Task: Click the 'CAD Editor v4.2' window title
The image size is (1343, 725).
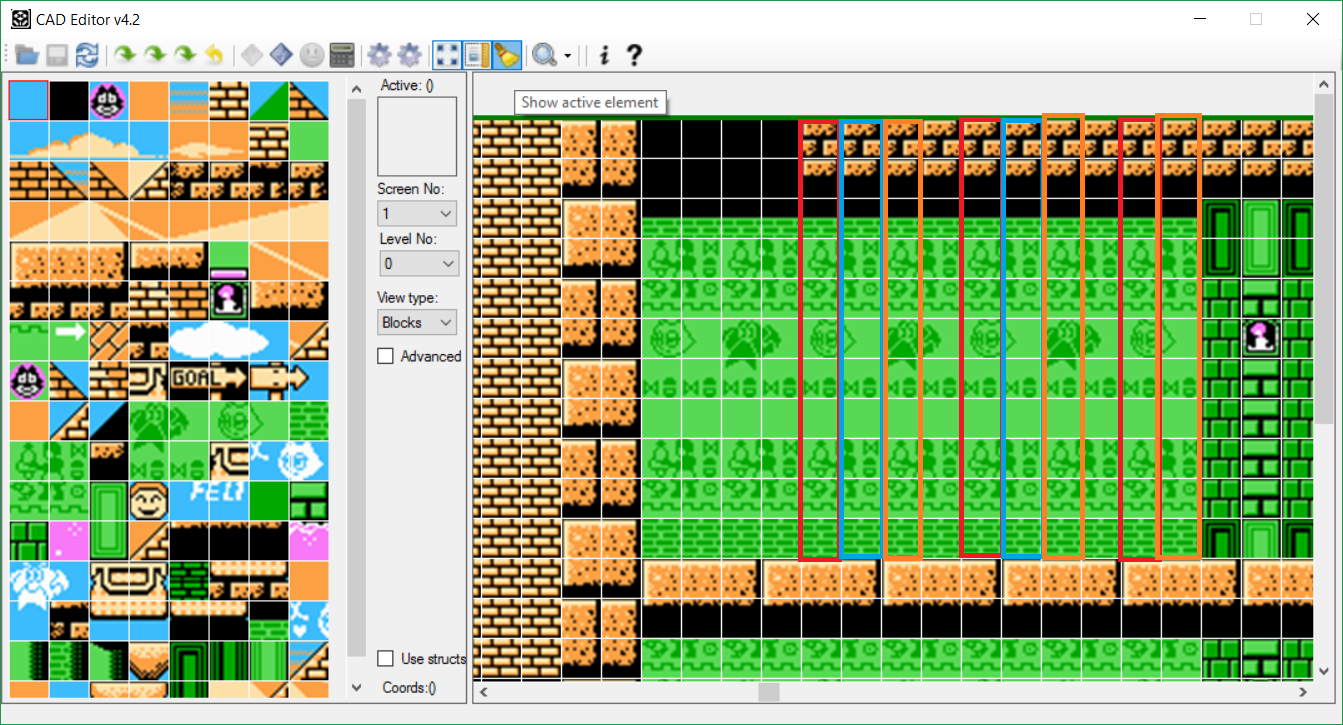Action: point(89,19)
